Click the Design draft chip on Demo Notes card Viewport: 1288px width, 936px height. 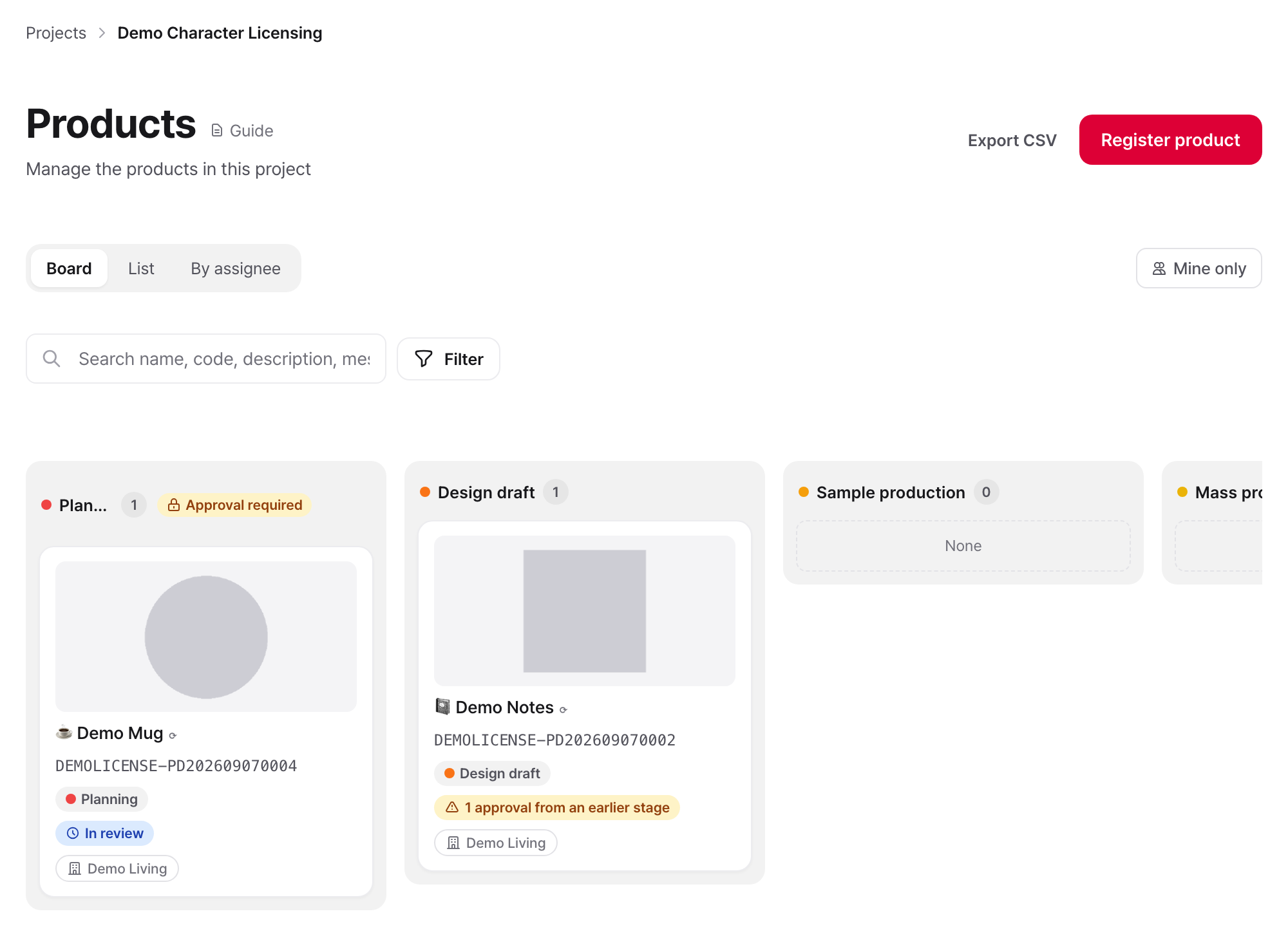click(x=492, y=773)
